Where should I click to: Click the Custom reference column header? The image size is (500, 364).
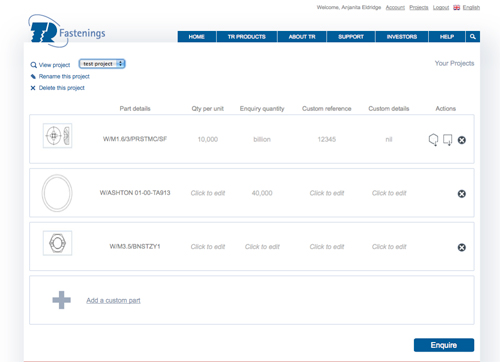point(327,109)
